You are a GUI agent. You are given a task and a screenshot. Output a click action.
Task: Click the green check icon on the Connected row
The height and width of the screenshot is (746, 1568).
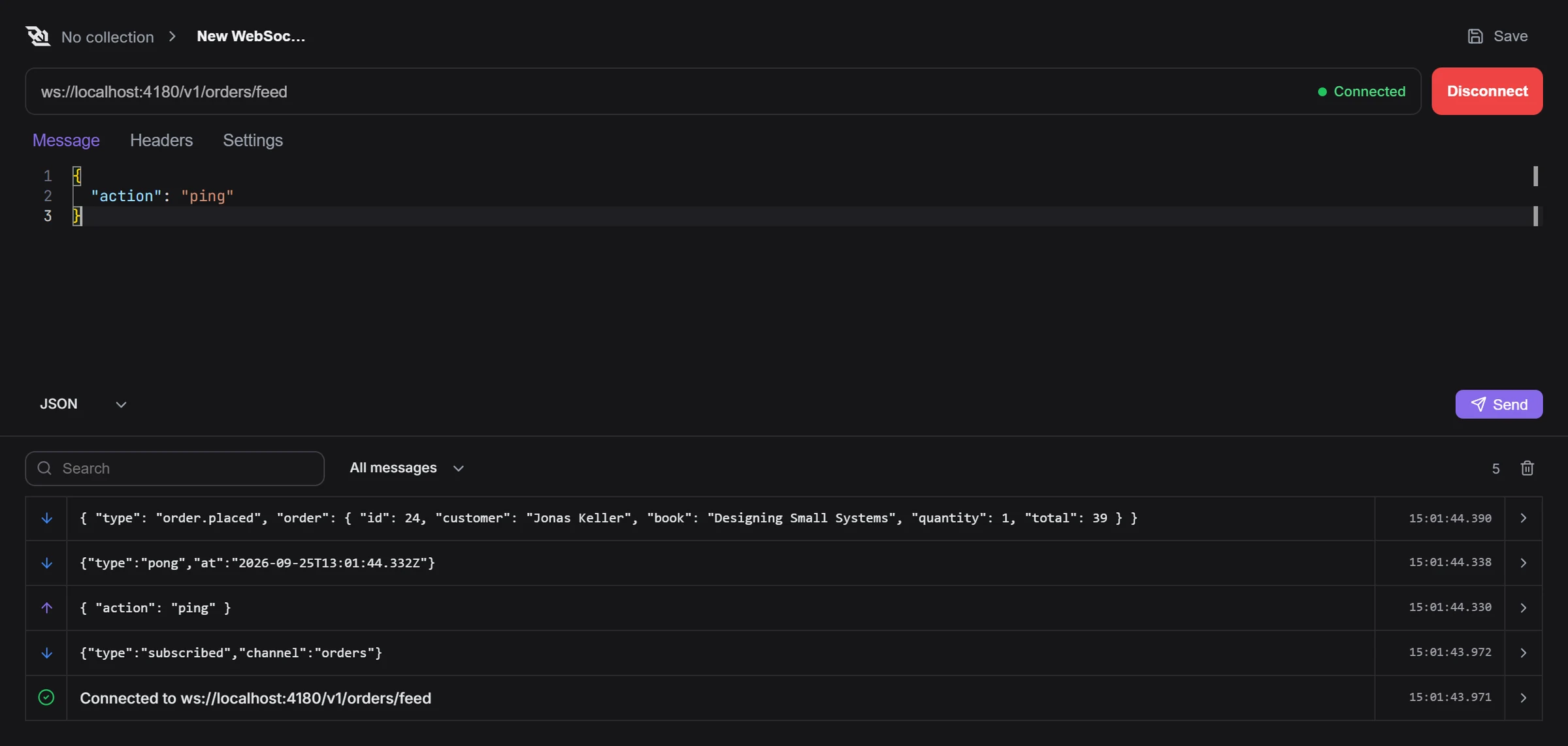(46, 697)
